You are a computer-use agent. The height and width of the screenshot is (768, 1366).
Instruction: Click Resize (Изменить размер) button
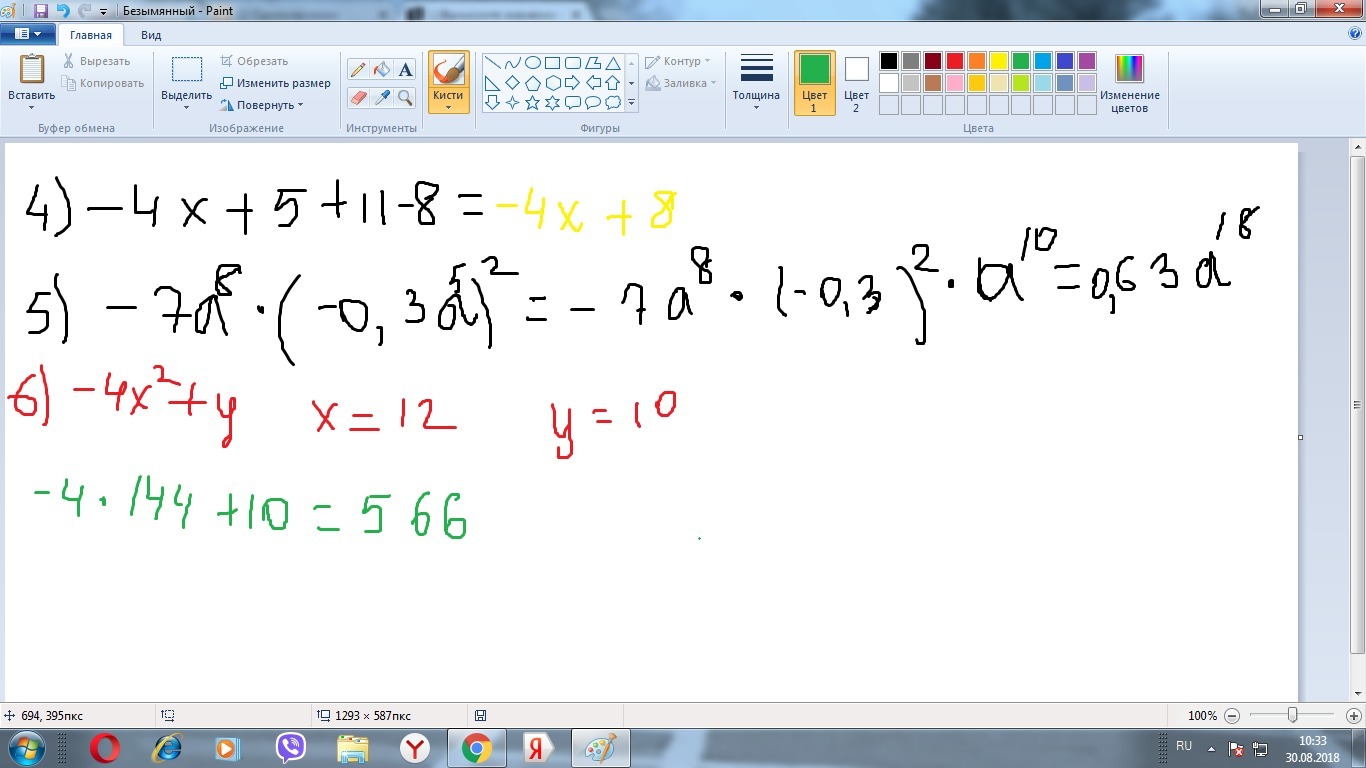(x=275, y=83)
